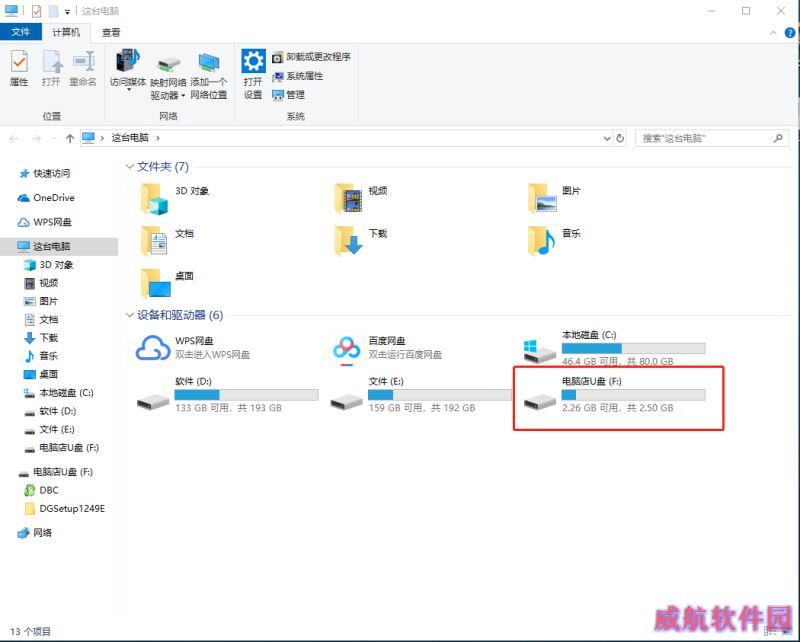Click the D: drive usage bar
Viewport: 800px width, 642px height.
click(246, 395)
